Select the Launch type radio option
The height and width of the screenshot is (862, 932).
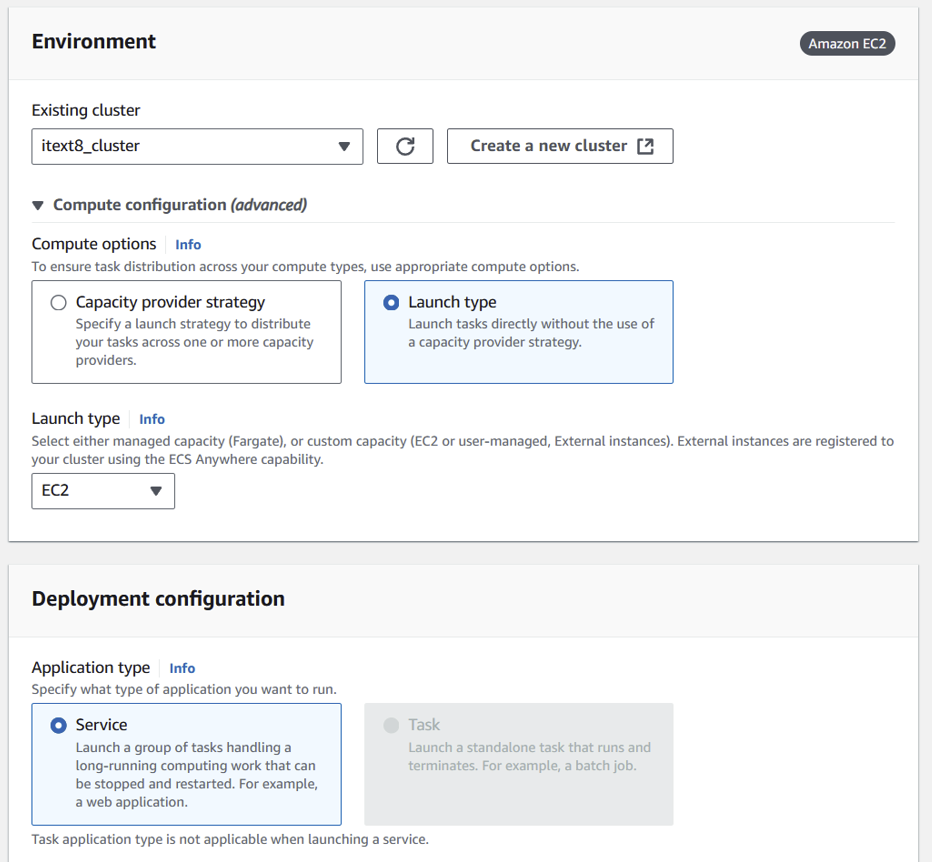(x=391, y=302)
